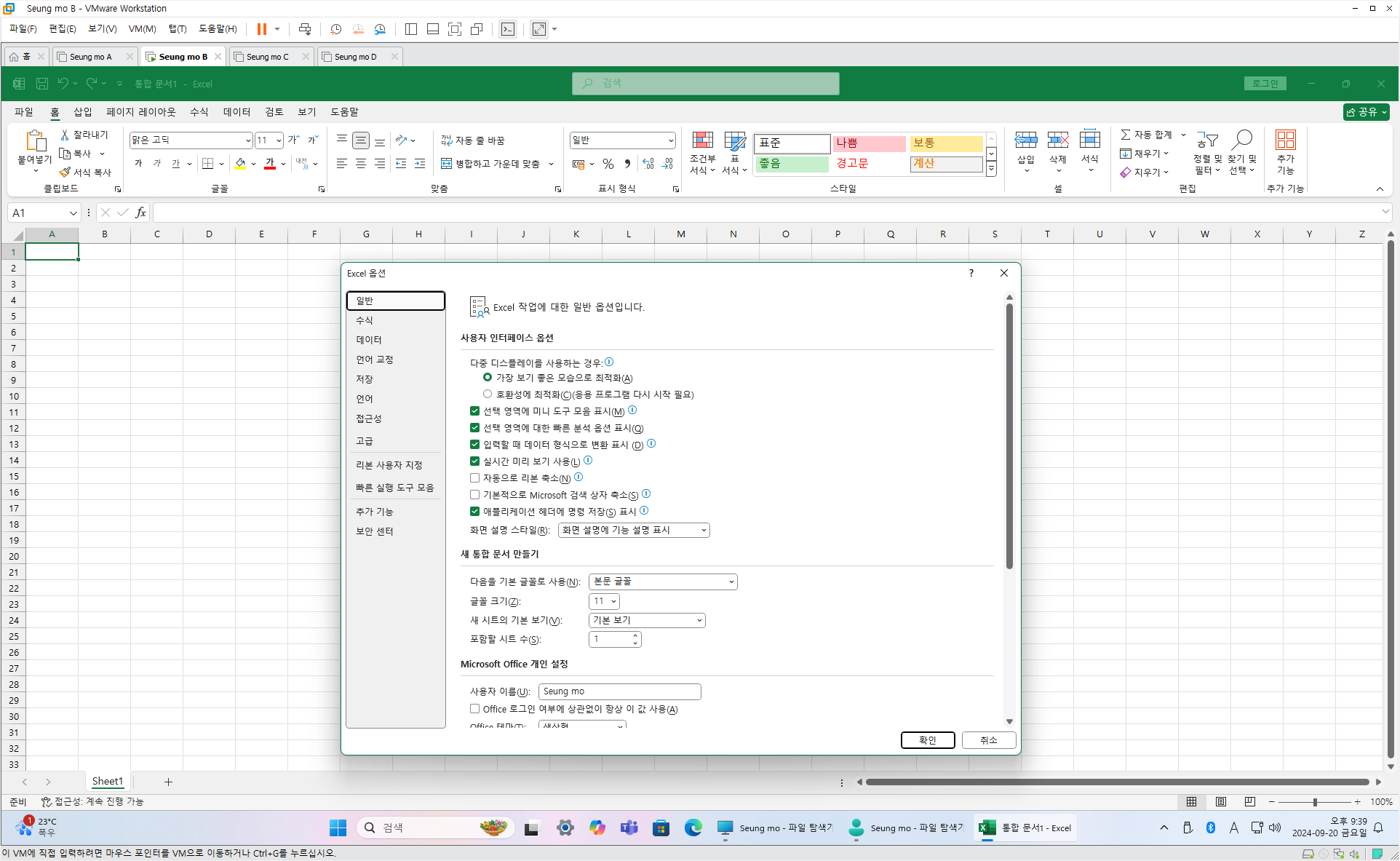The width and height of the screenshot is (1400, 861).
Task: Click the AutoSum sigma icon
Action: [1126, 135]
